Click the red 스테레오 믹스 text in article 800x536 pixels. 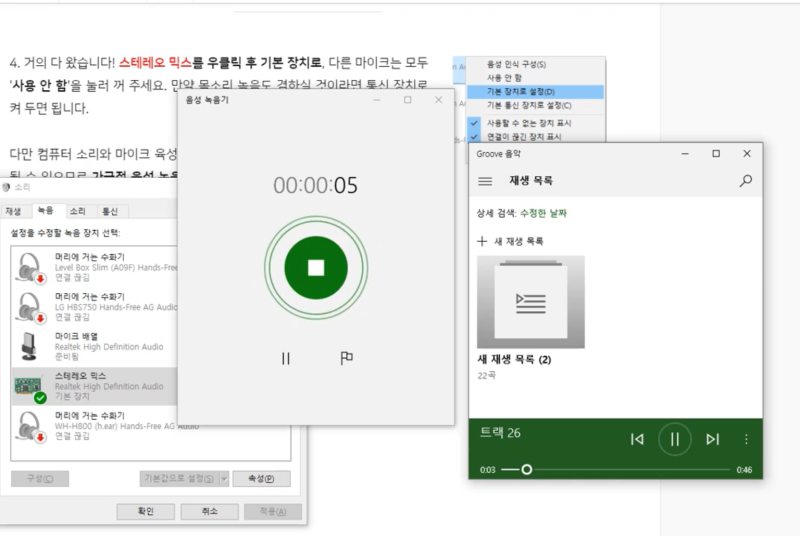155,63
